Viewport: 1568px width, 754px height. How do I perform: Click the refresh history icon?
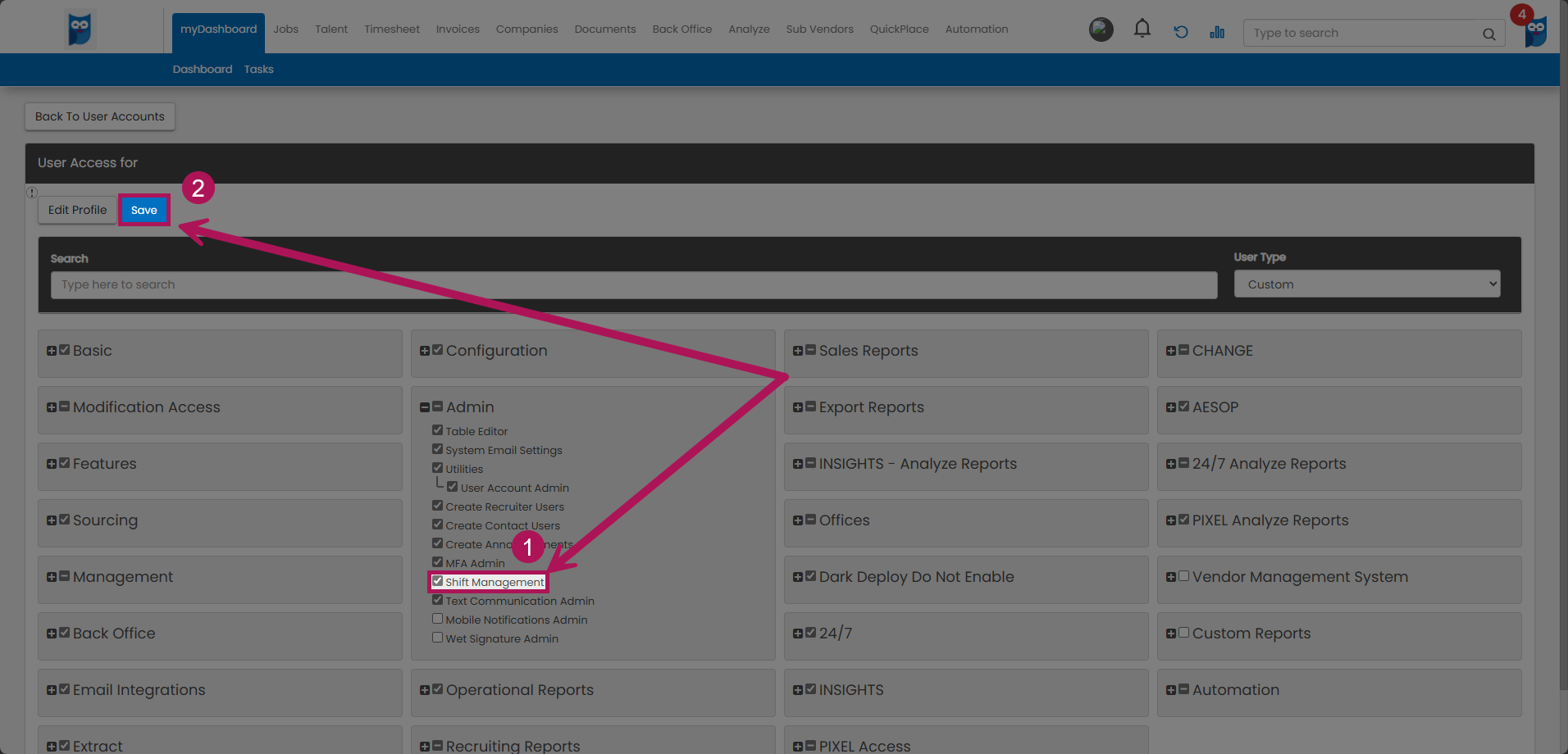[x=1181, y=32]
